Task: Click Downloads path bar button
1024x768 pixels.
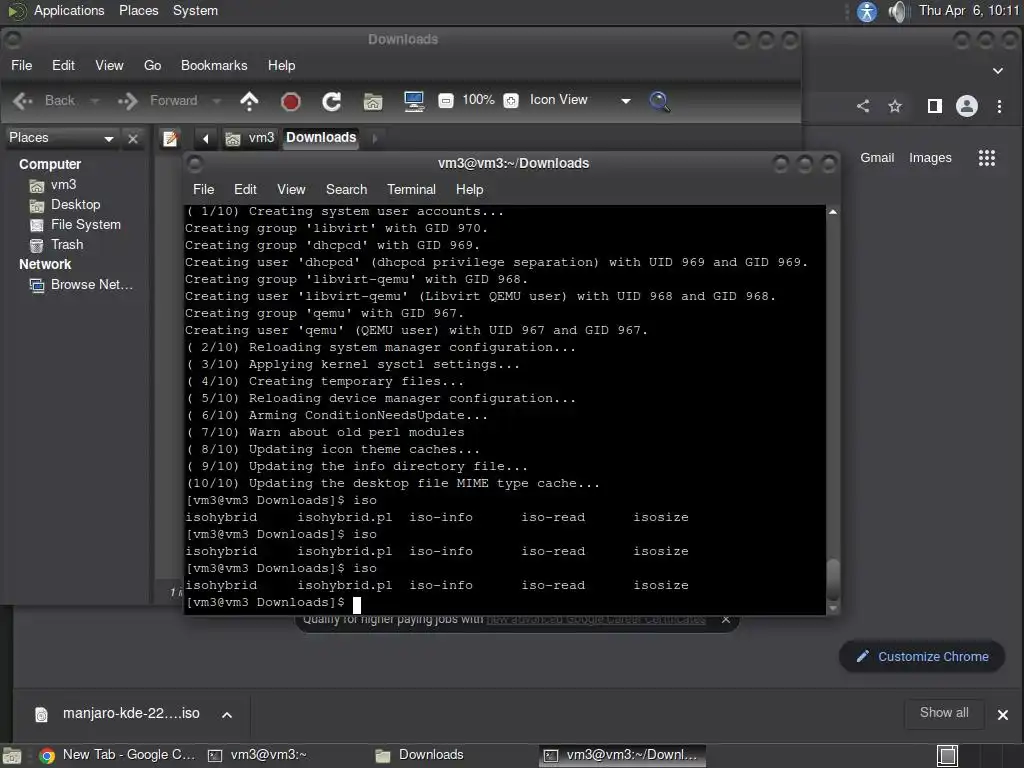Action: (321, 138)
